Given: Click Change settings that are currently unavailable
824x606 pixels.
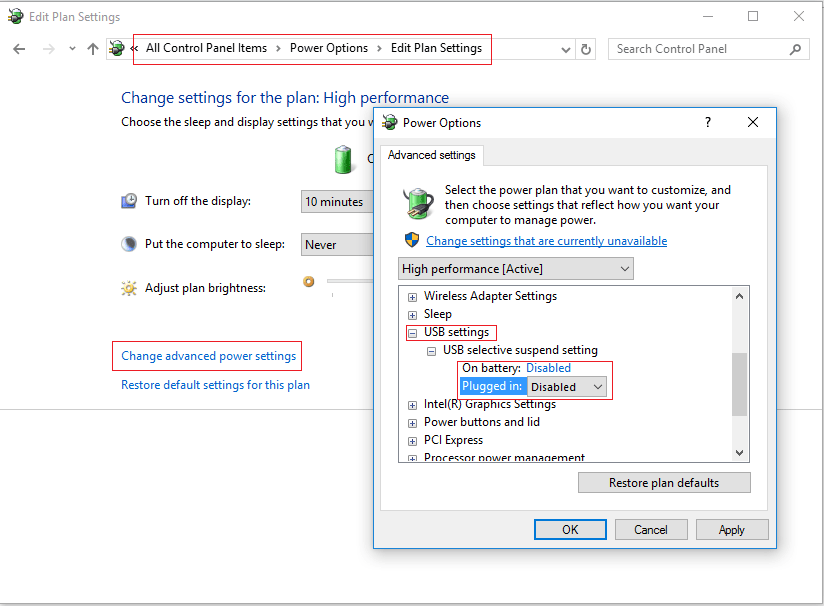Looking at the screenshot, I should coord(547,241).
